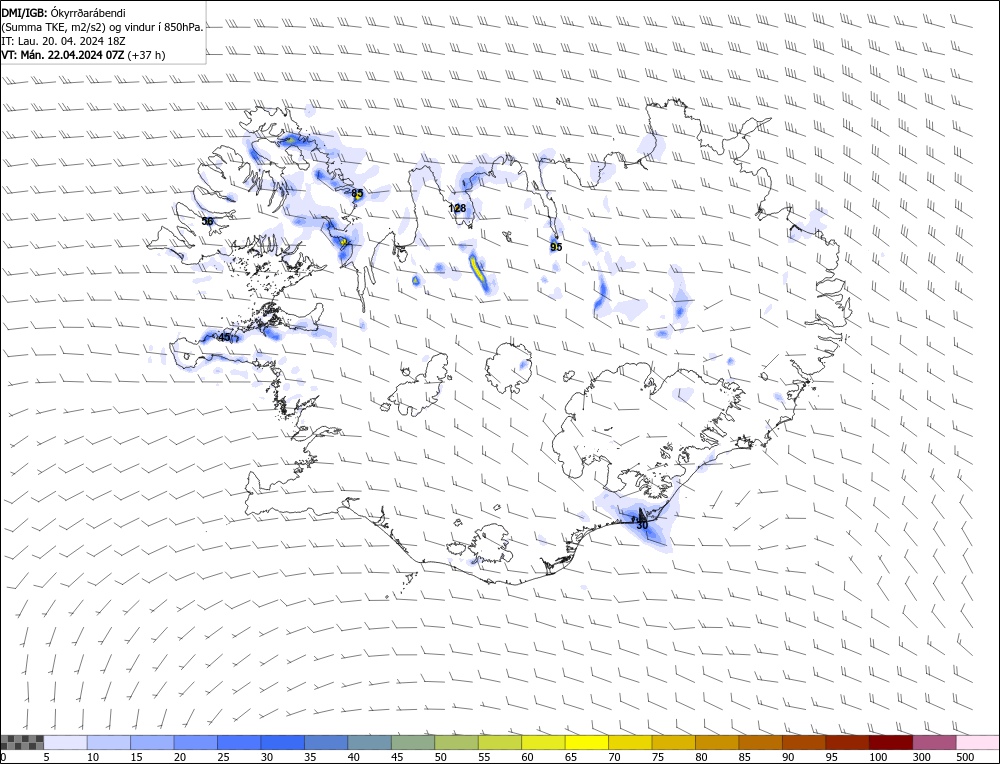Choose the amber swatch between 70 and 75
This screenshot has height=764, width=1000.
[x=630, y=742]
